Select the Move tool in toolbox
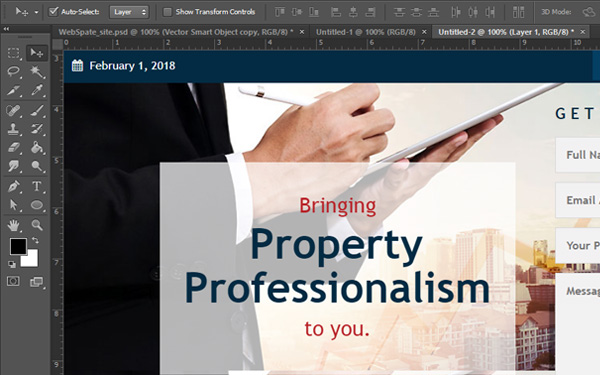 (x=36, y=53)
